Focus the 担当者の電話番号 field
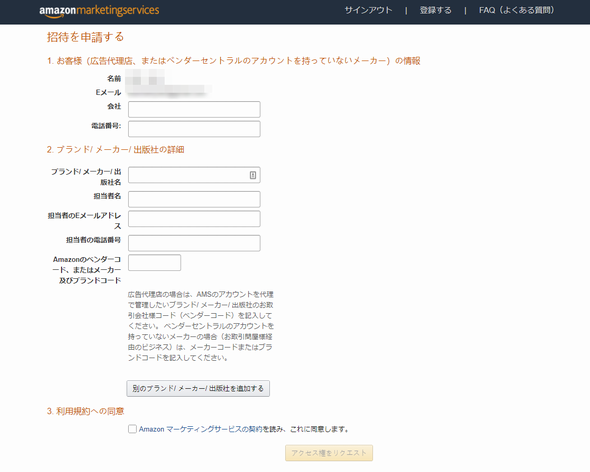The image size is (590, 472). tap(194, 243)
